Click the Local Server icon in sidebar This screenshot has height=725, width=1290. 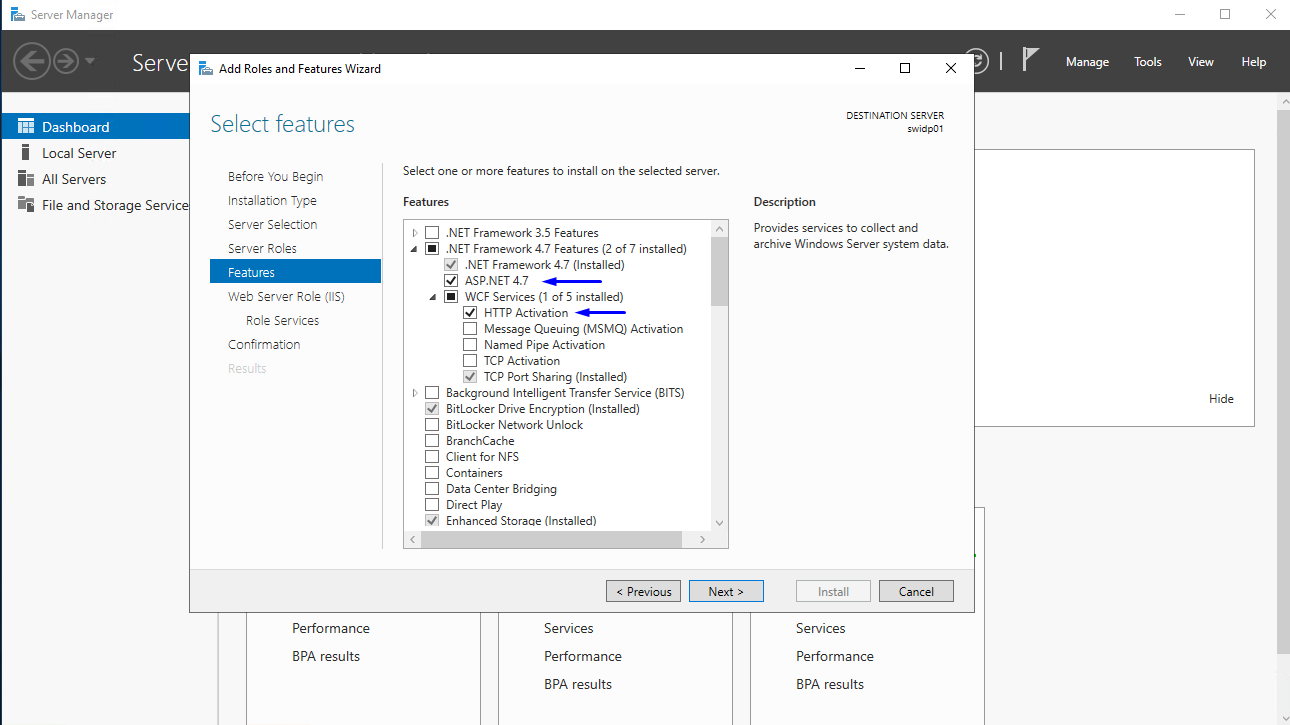(x=25, y=153)
